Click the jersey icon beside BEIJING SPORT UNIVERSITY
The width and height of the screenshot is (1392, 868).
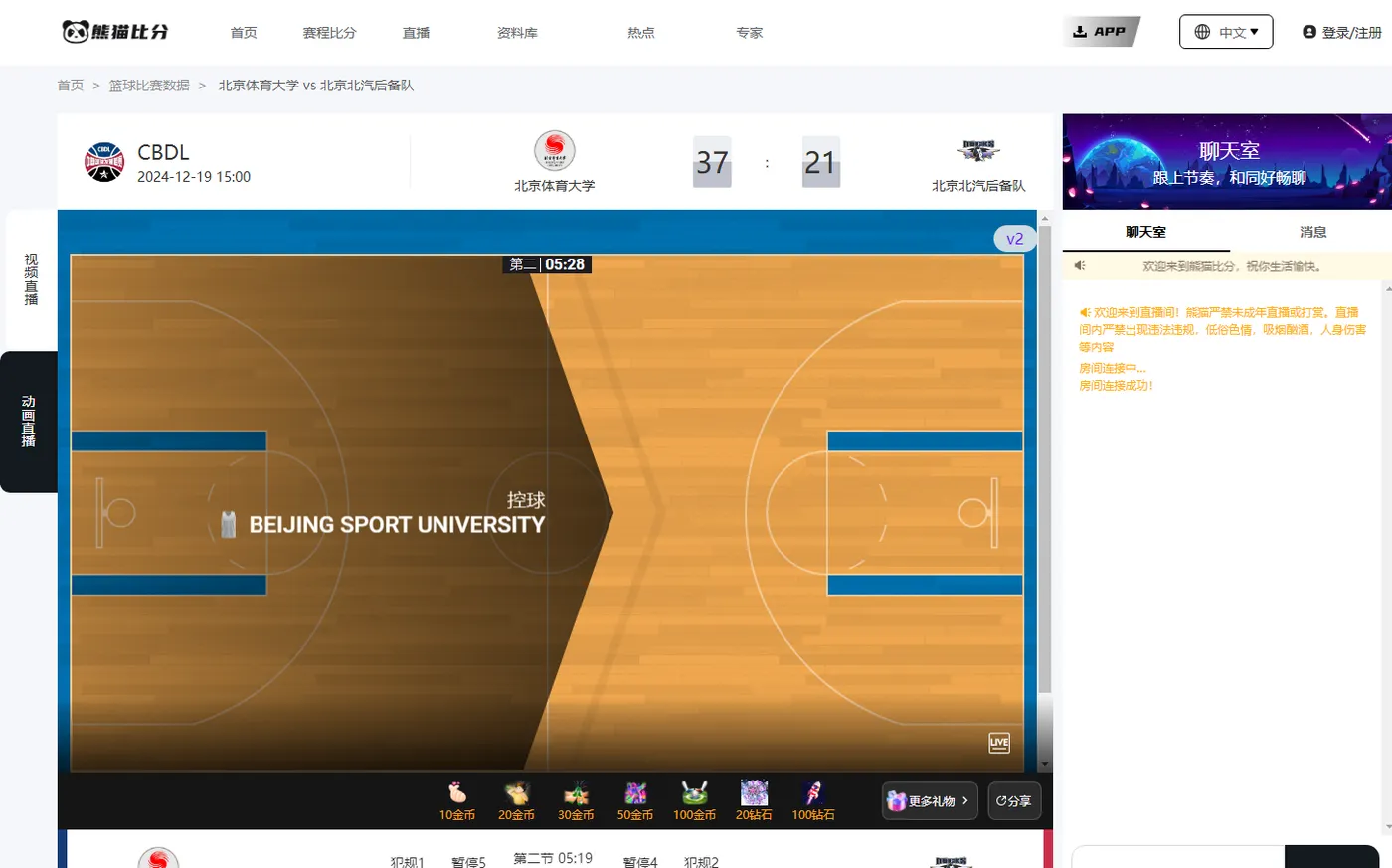[229, 524]
